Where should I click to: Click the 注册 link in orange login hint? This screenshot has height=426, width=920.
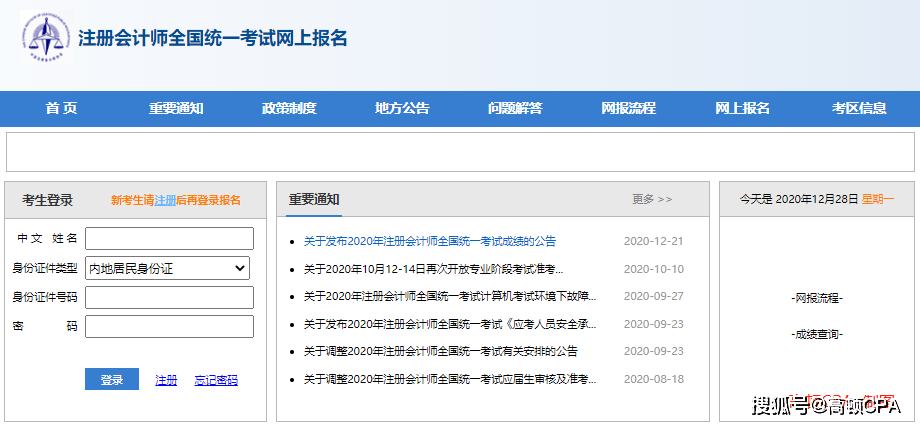(x=165, y=201)
